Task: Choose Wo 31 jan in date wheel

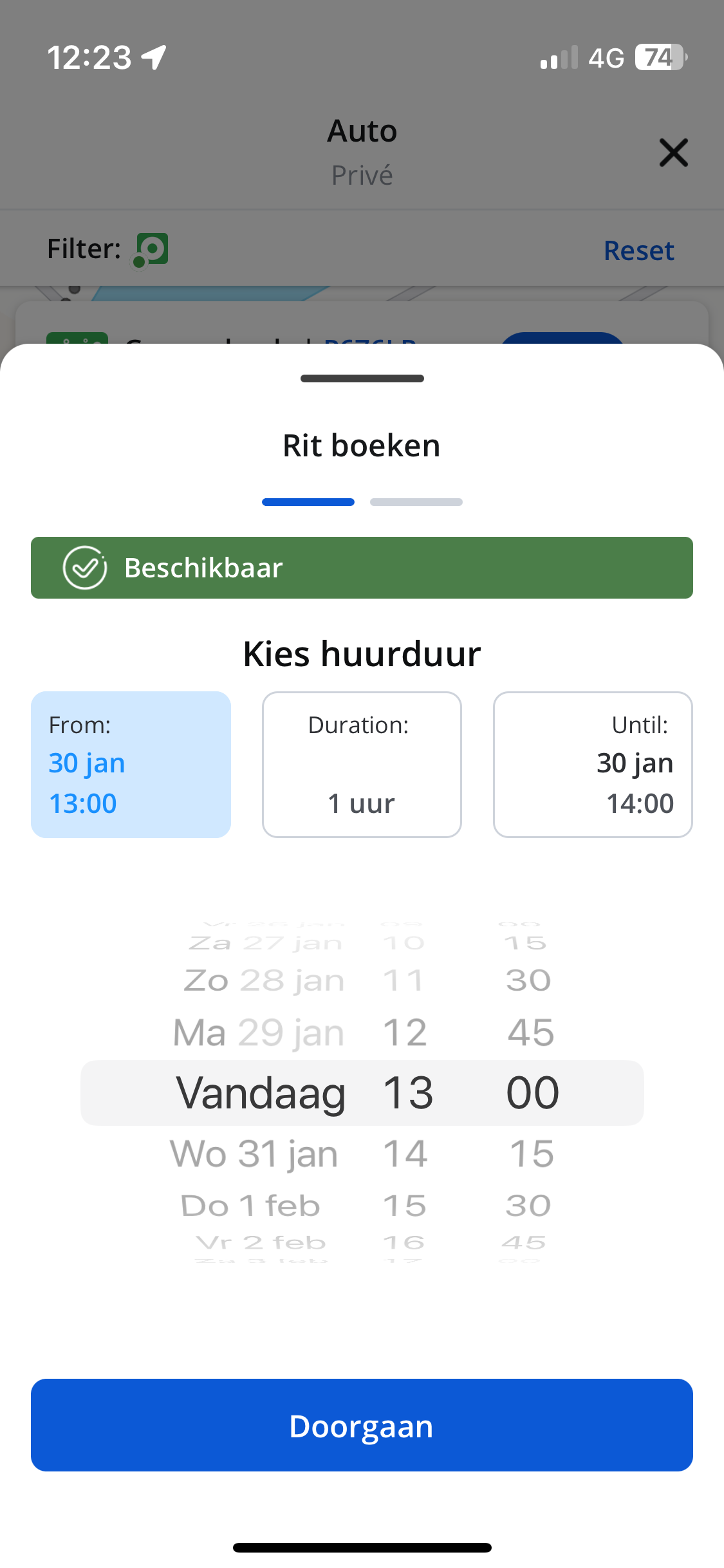Action: click(x=254, y=1153)
